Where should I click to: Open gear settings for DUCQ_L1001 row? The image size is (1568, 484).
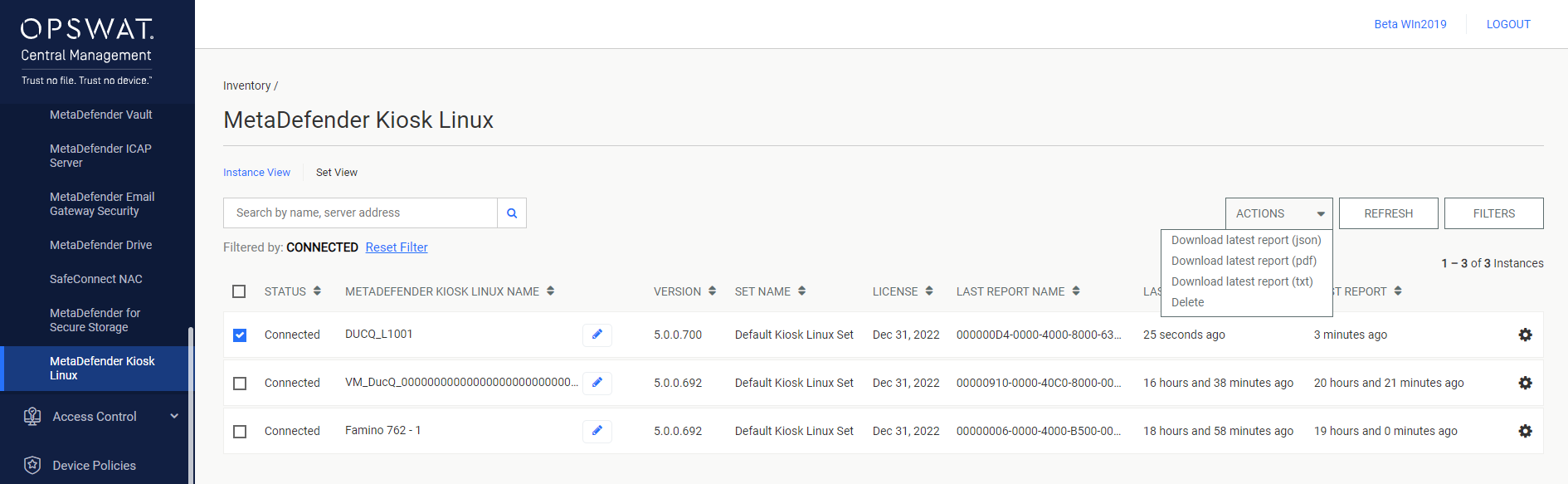pos(1525,335)
